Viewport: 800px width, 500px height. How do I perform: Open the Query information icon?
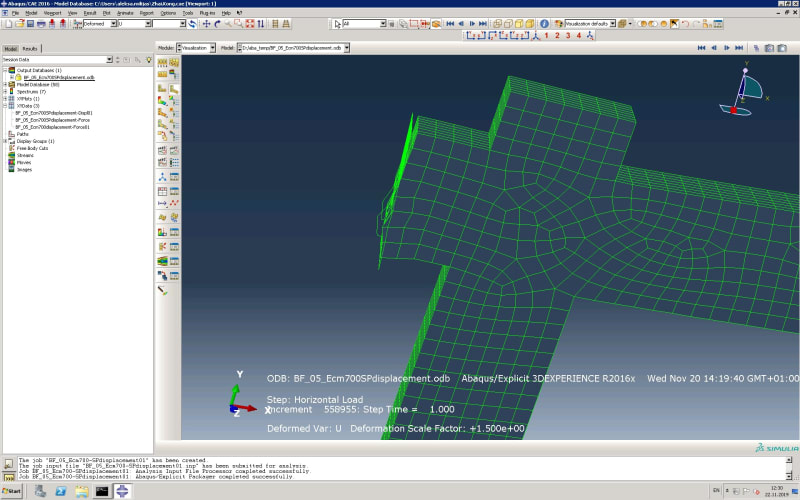click(544, 24)
